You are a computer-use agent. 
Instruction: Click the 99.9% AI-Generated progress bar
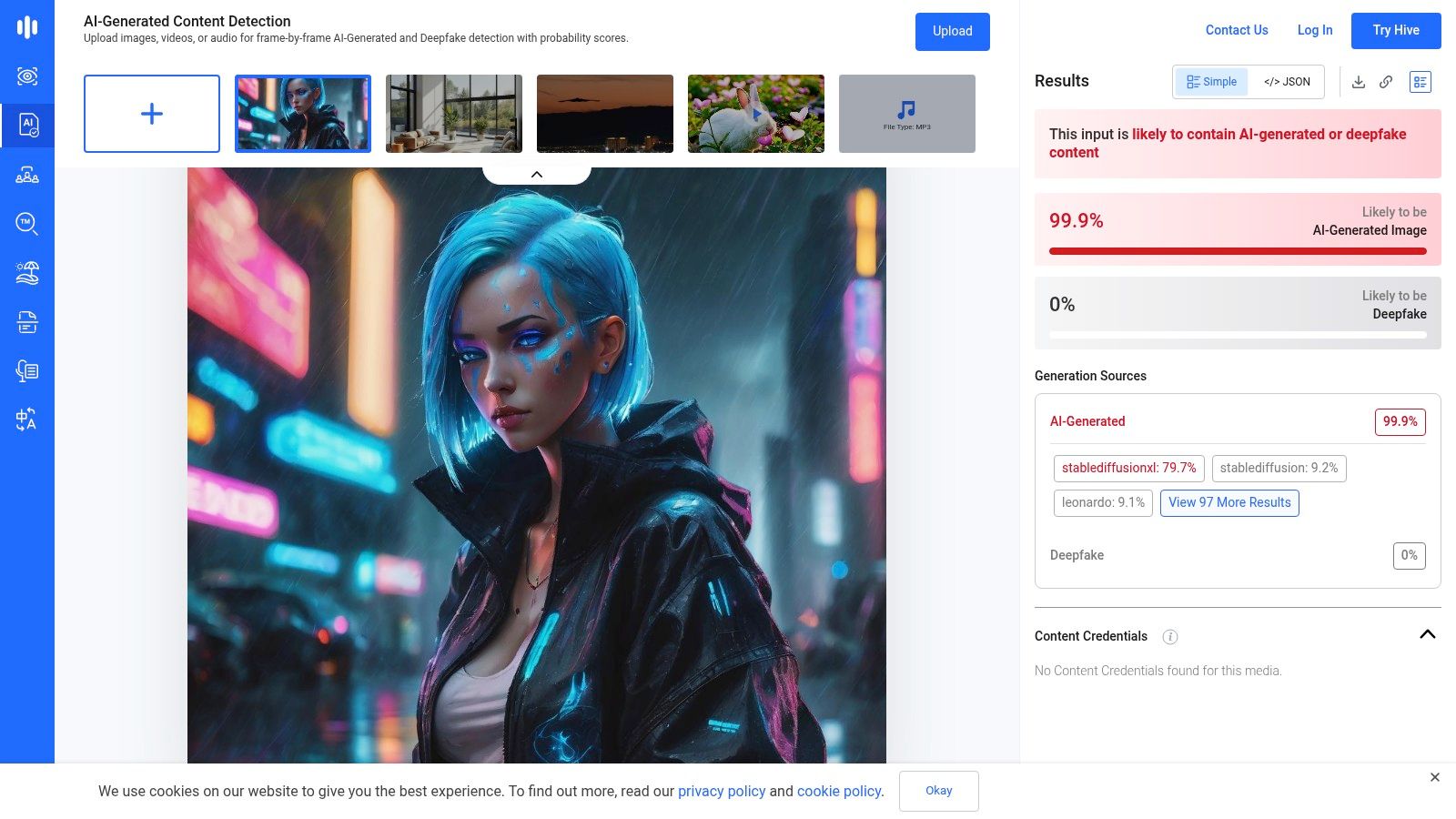(1238, 251)
